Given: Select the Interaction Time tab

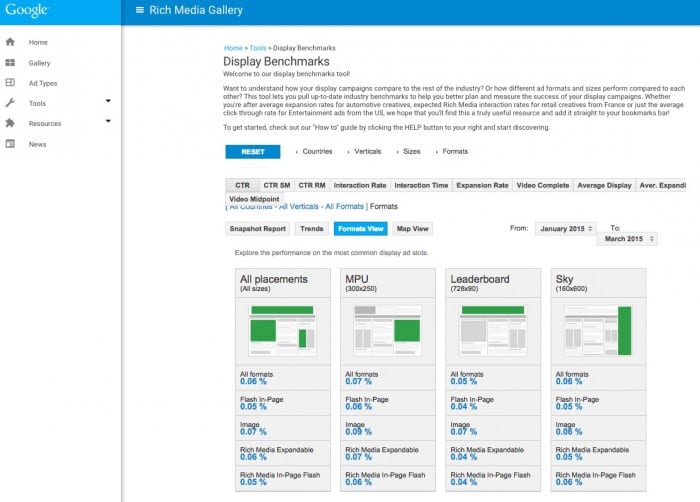Looking at the screenshot, I should point(421,185).
